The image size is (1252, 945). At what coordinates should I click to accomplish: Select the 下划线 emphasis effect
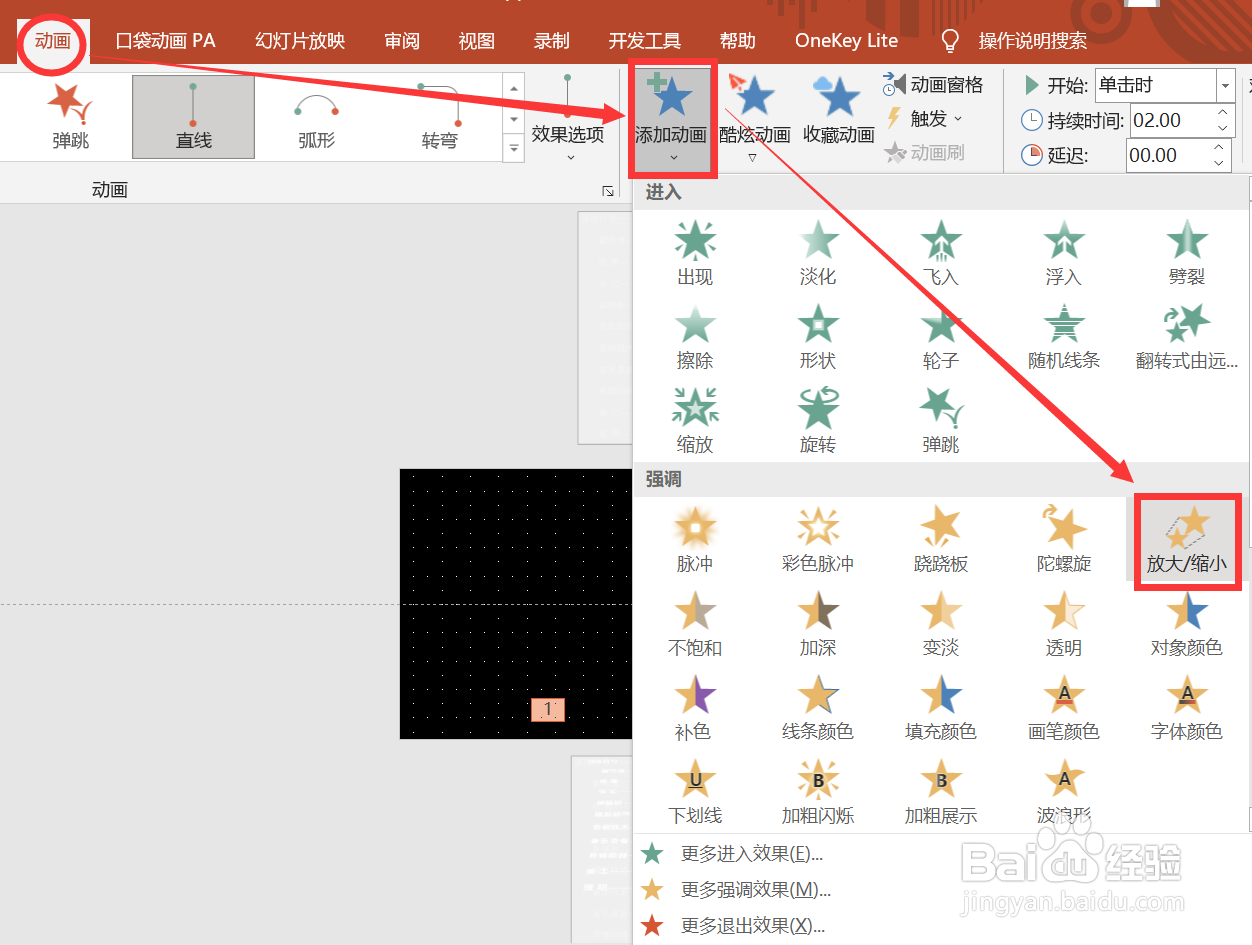point(695,793)
